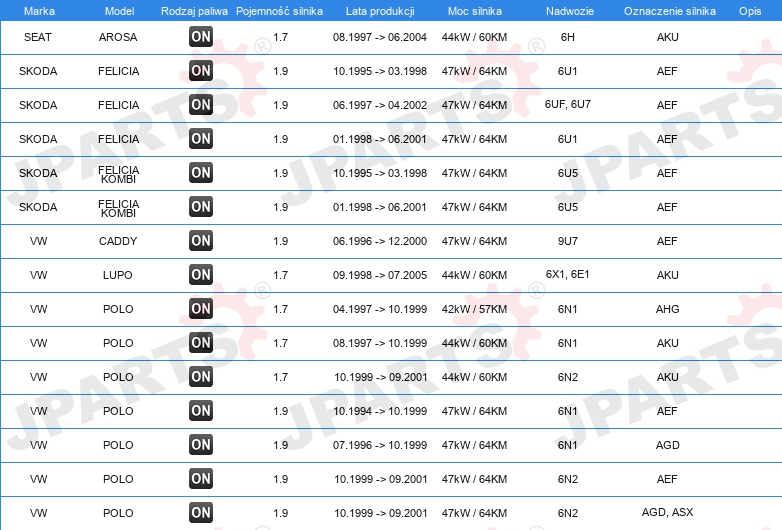Click production years 09.1998 -> 07.2005
This screenshot has height=530, width=782.
pos(380,275)
